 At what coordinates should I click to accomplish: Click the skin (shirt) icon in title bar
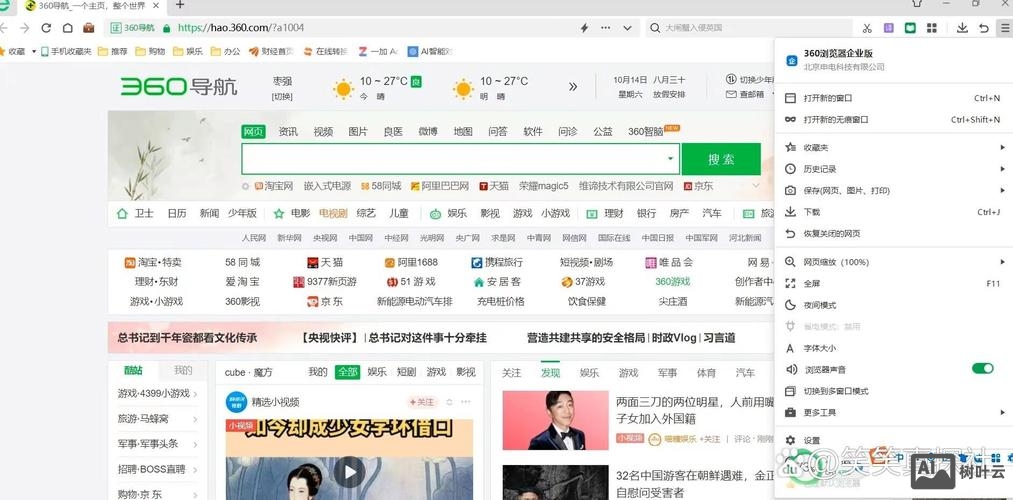pyautogui.click(x=916, y=3)
